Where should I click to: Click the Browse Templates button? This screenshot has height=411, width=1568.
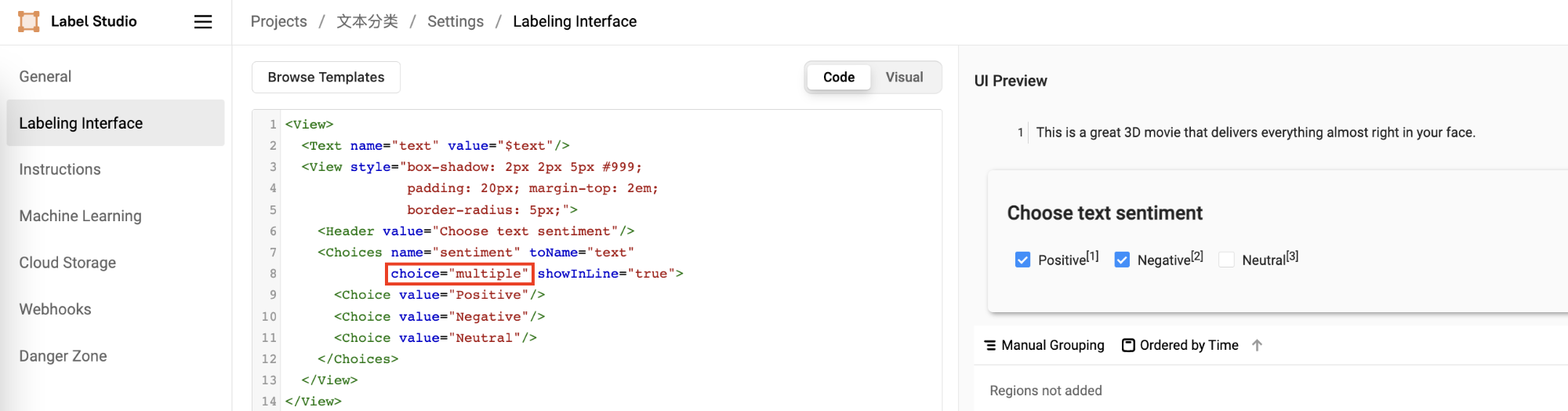(x=326, y=77)
